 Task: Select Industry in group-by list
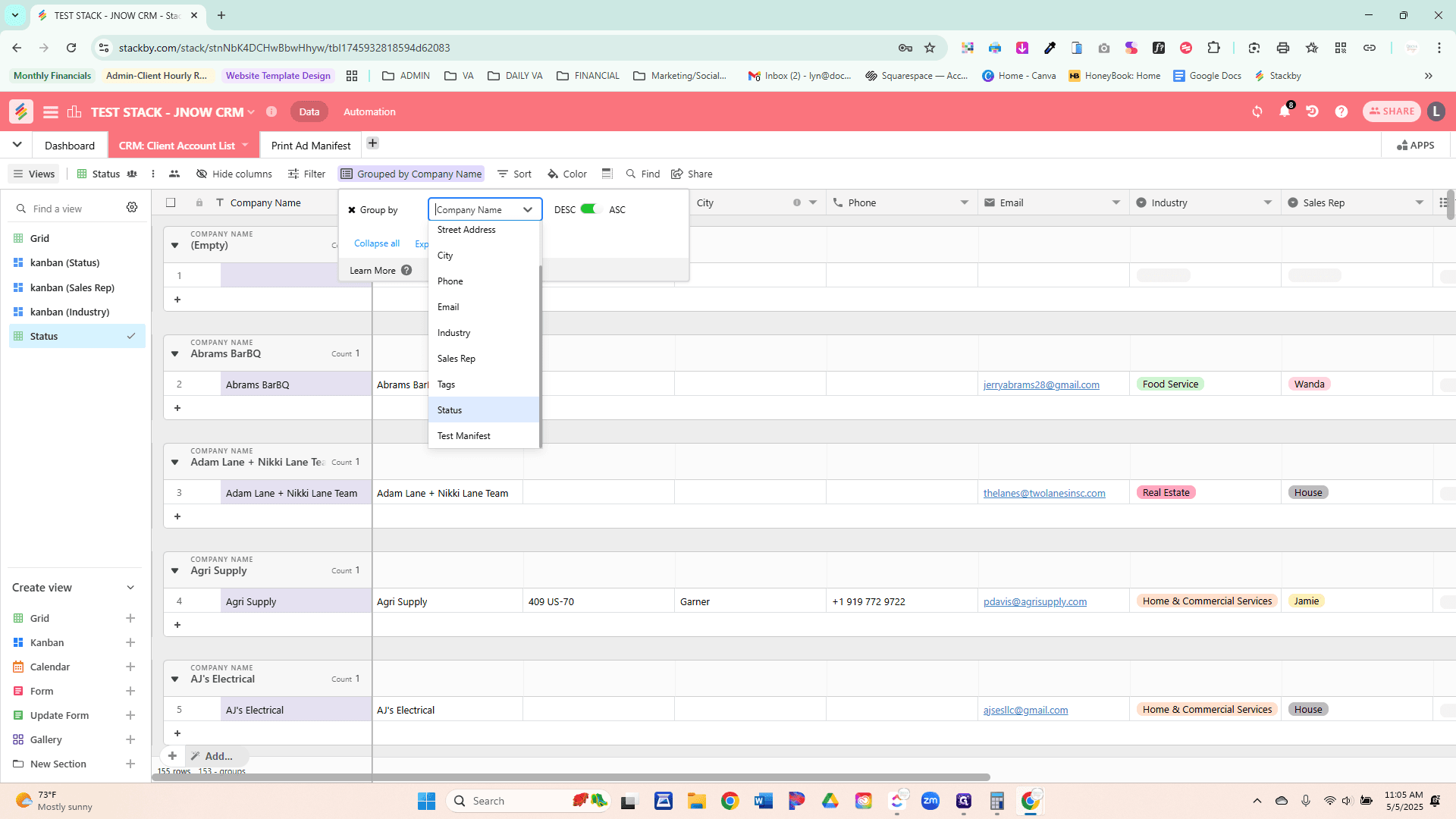(x=484, y=332)
